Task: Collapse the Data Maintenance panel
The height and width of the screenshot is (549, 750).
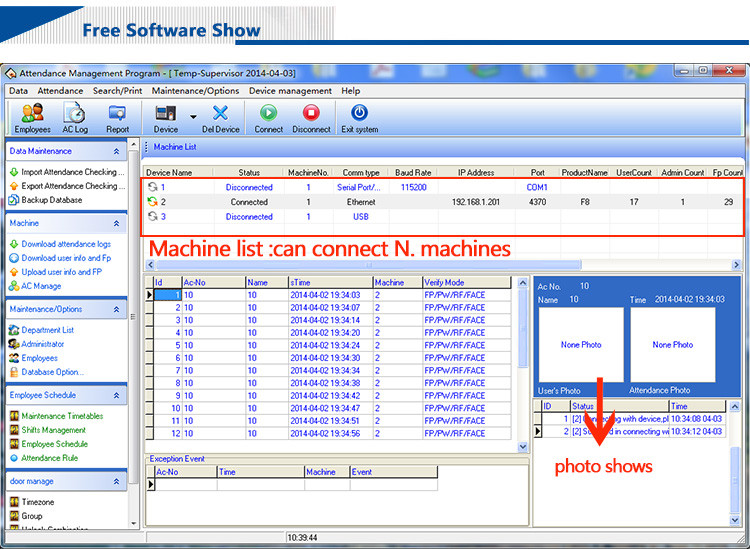Action: point(117,151)
